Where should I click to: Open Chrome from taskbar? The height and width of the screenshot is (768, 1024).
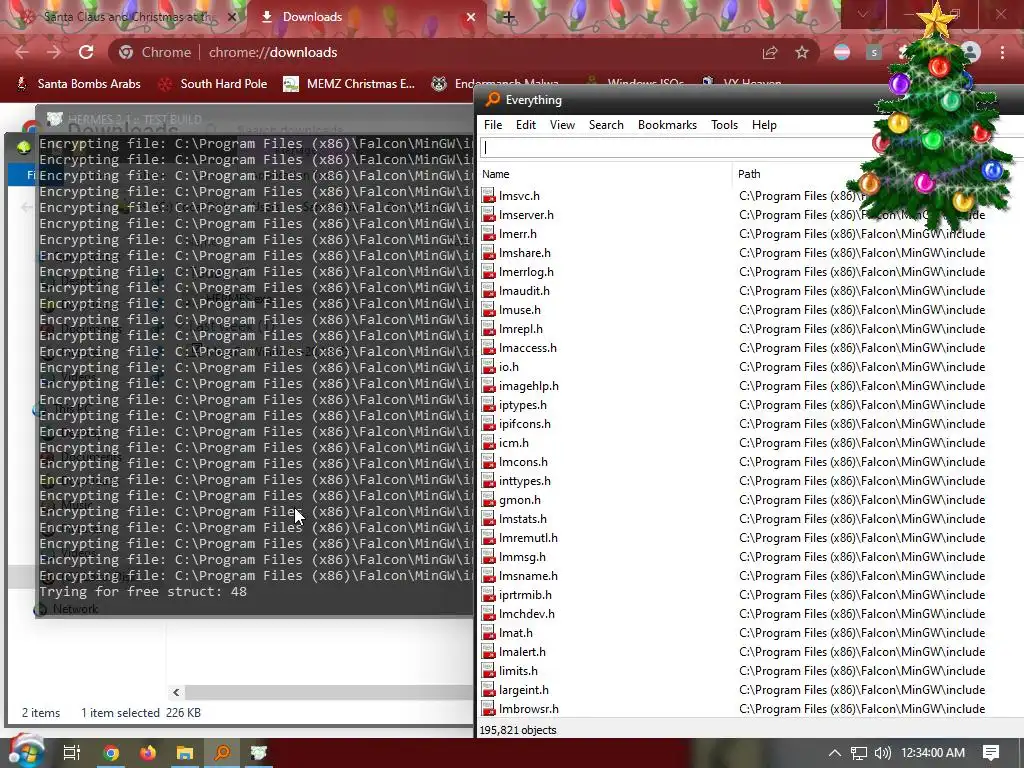click(x=111, y=753)
